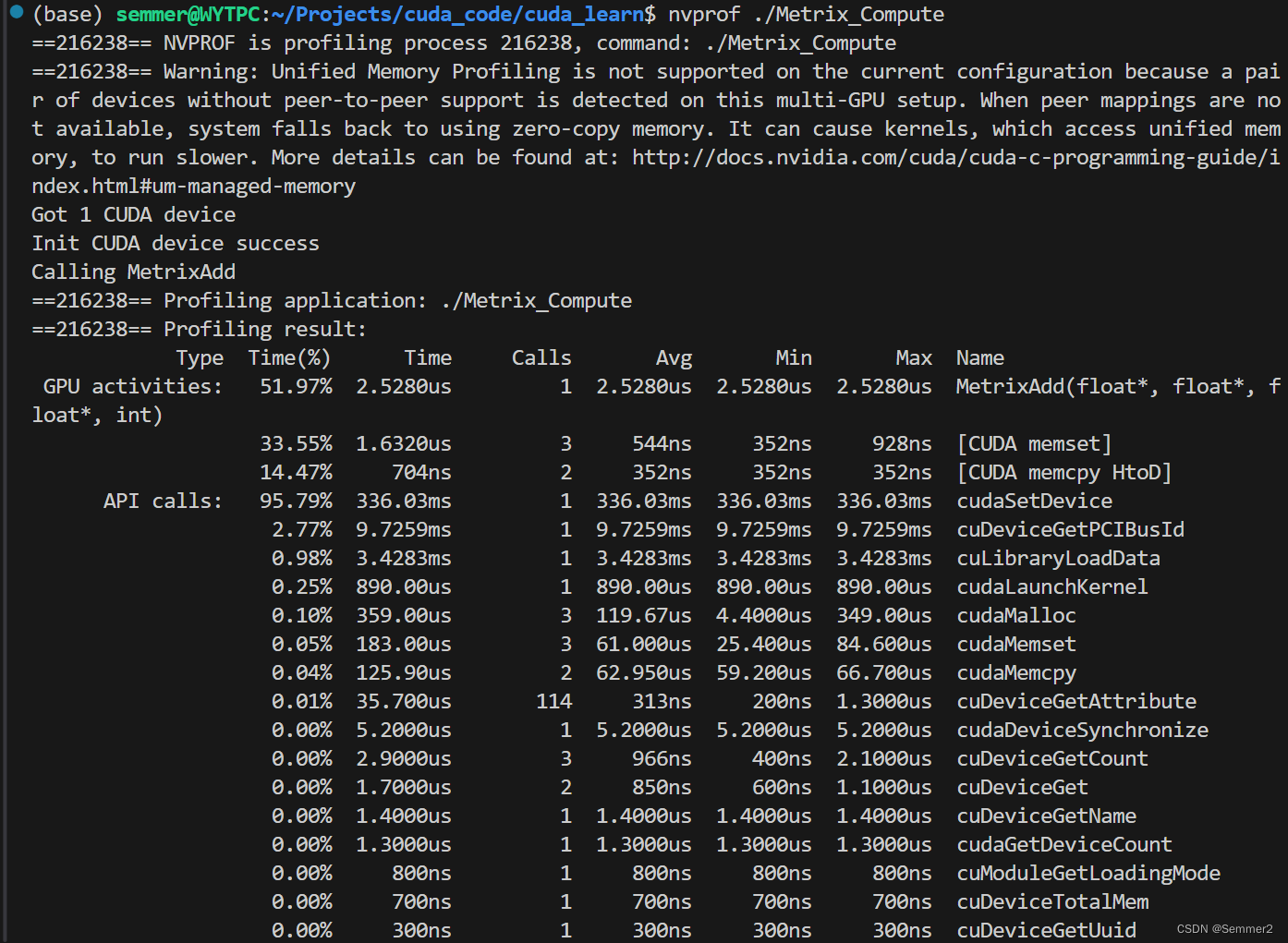Click the CSDN @Semmer2 watermark link
Image resolution: width=1288 pixels, height=943 pixels.
pos(1221,929)
